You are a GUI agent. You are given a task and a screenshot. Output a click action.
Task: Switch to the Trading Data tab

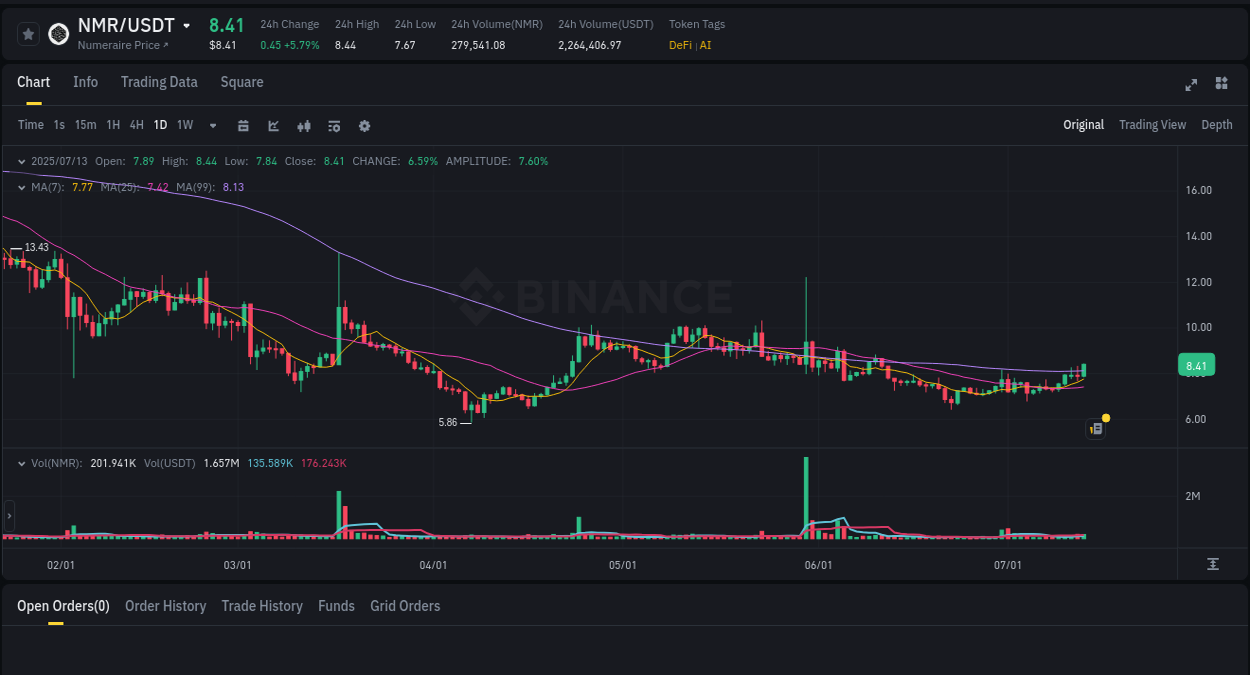(159, 82)
